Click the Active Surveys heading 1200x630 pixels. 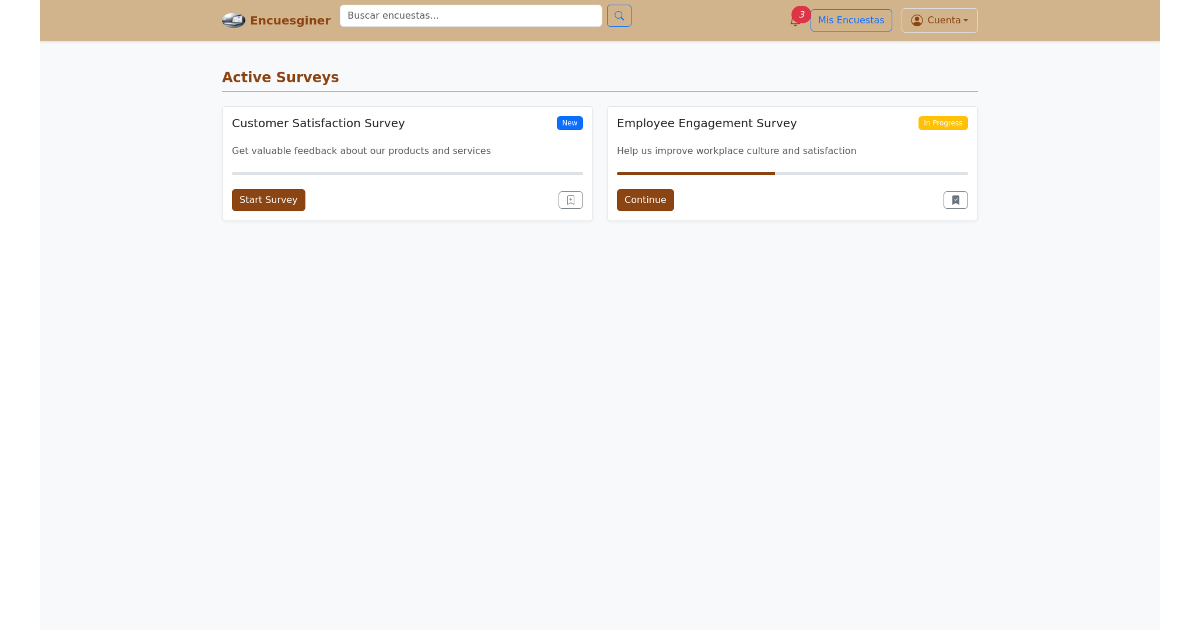[280, 77]
